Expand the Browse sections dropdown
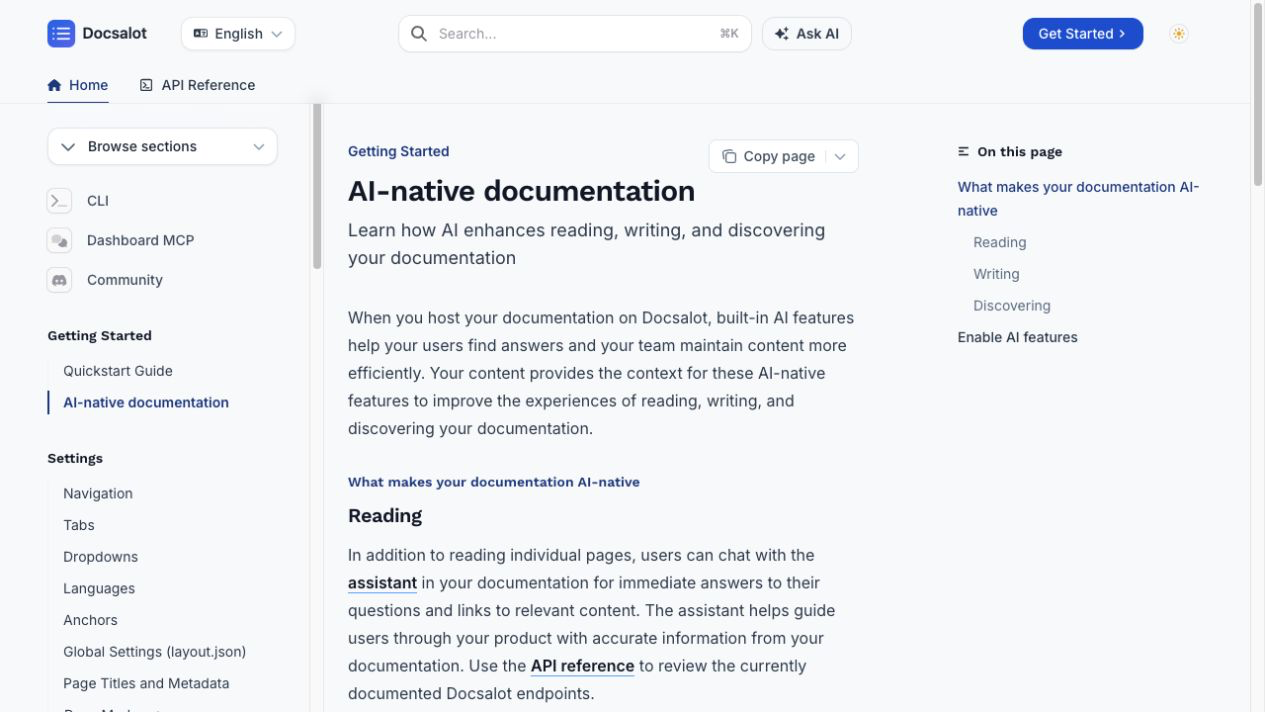1265x712 pixels. pos(162,146)
